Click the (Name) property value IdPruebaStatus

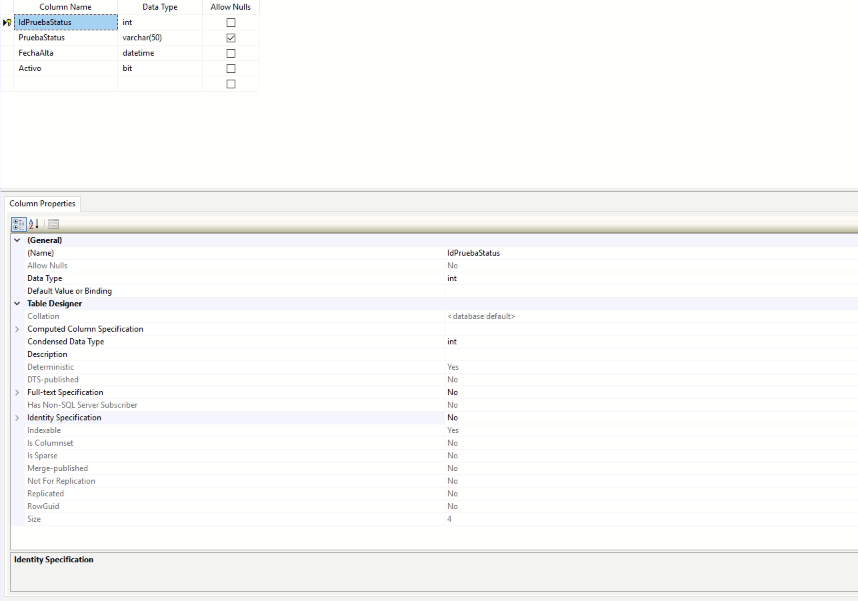[x=474, y=253]
